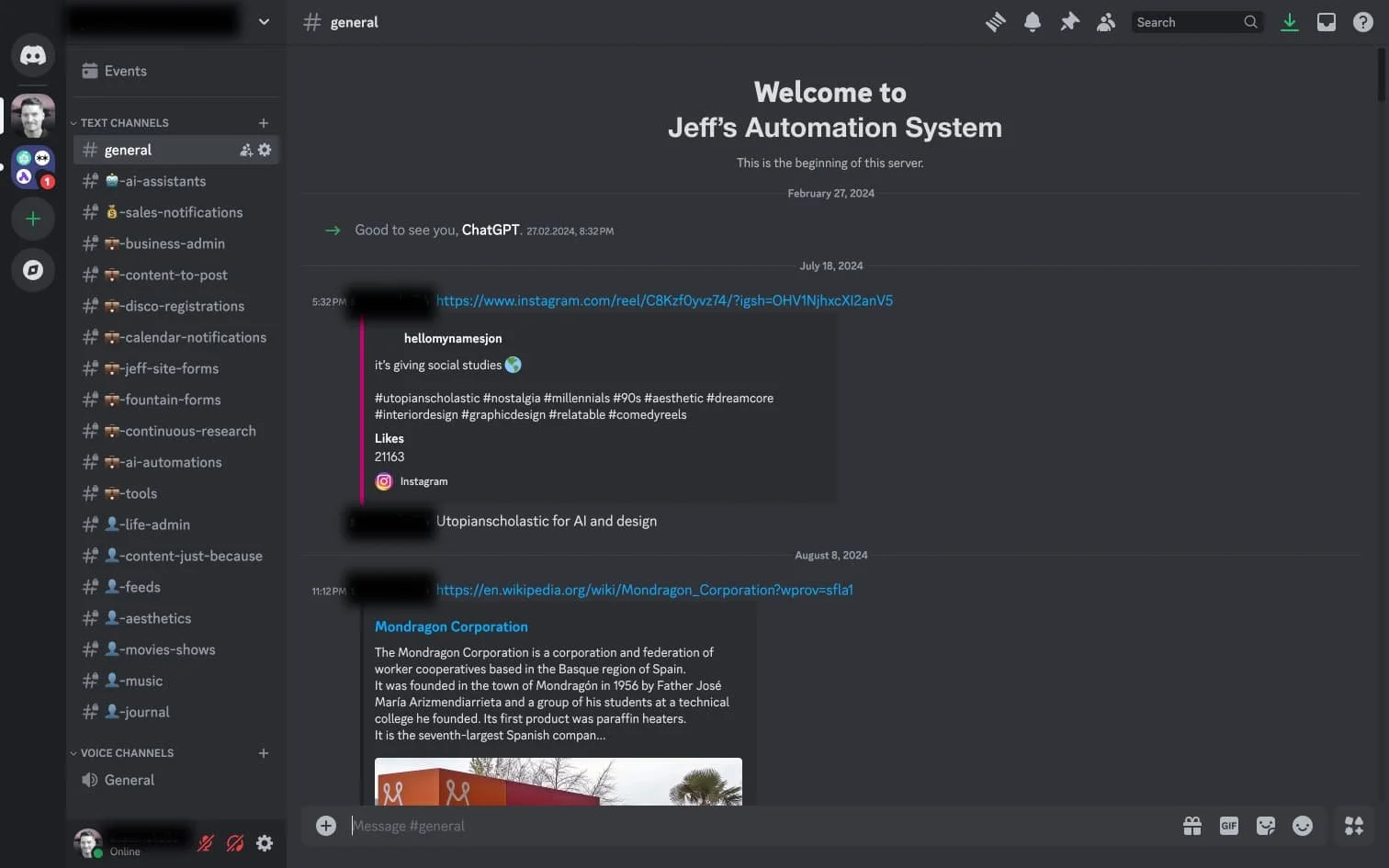Image resolution: width=1389 pixels, height=868 pixels.
Task: Select the tools channel
Action: (176, 493)
